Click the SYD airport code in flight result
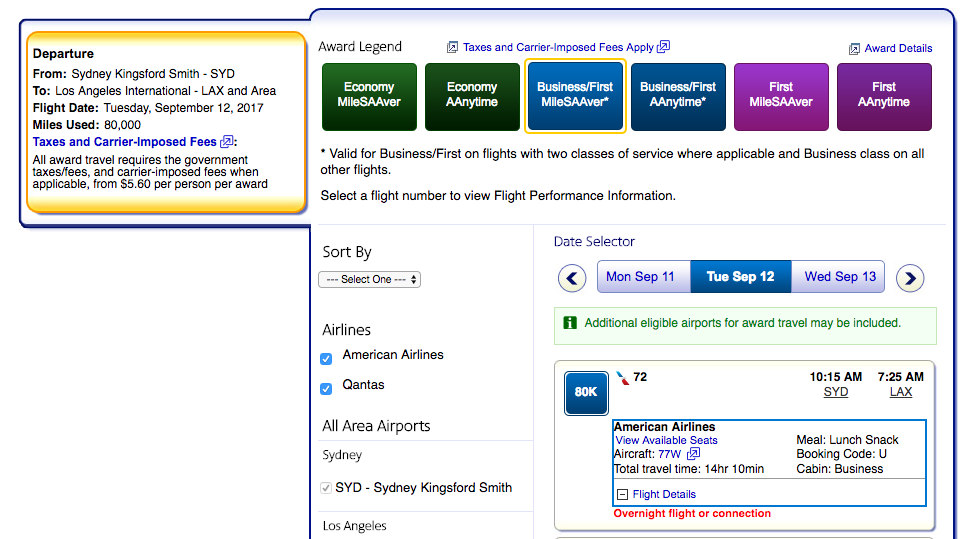 [836, 392]
